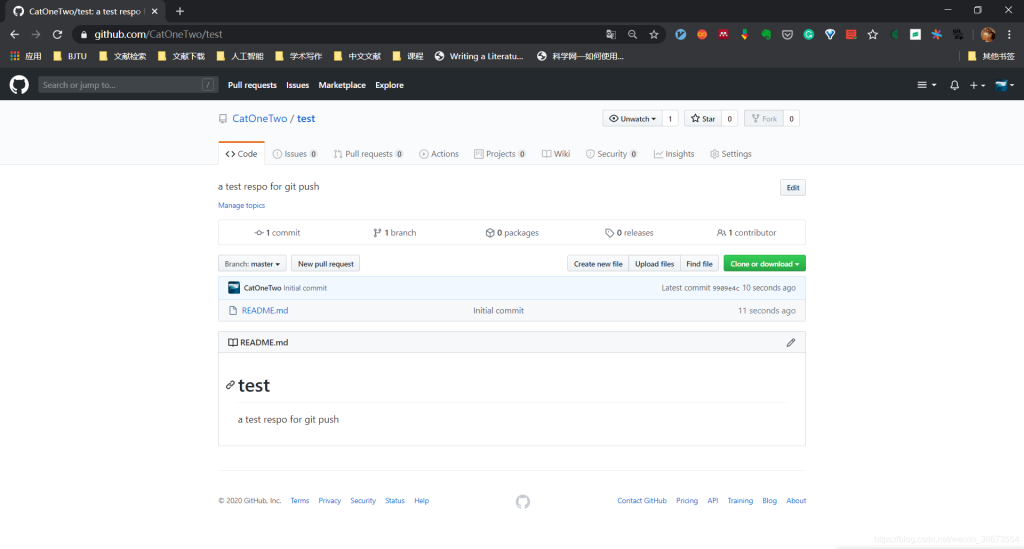Click the README.md file icon in file list
The height and width of the screenshot is (549, 1024).
232,311
